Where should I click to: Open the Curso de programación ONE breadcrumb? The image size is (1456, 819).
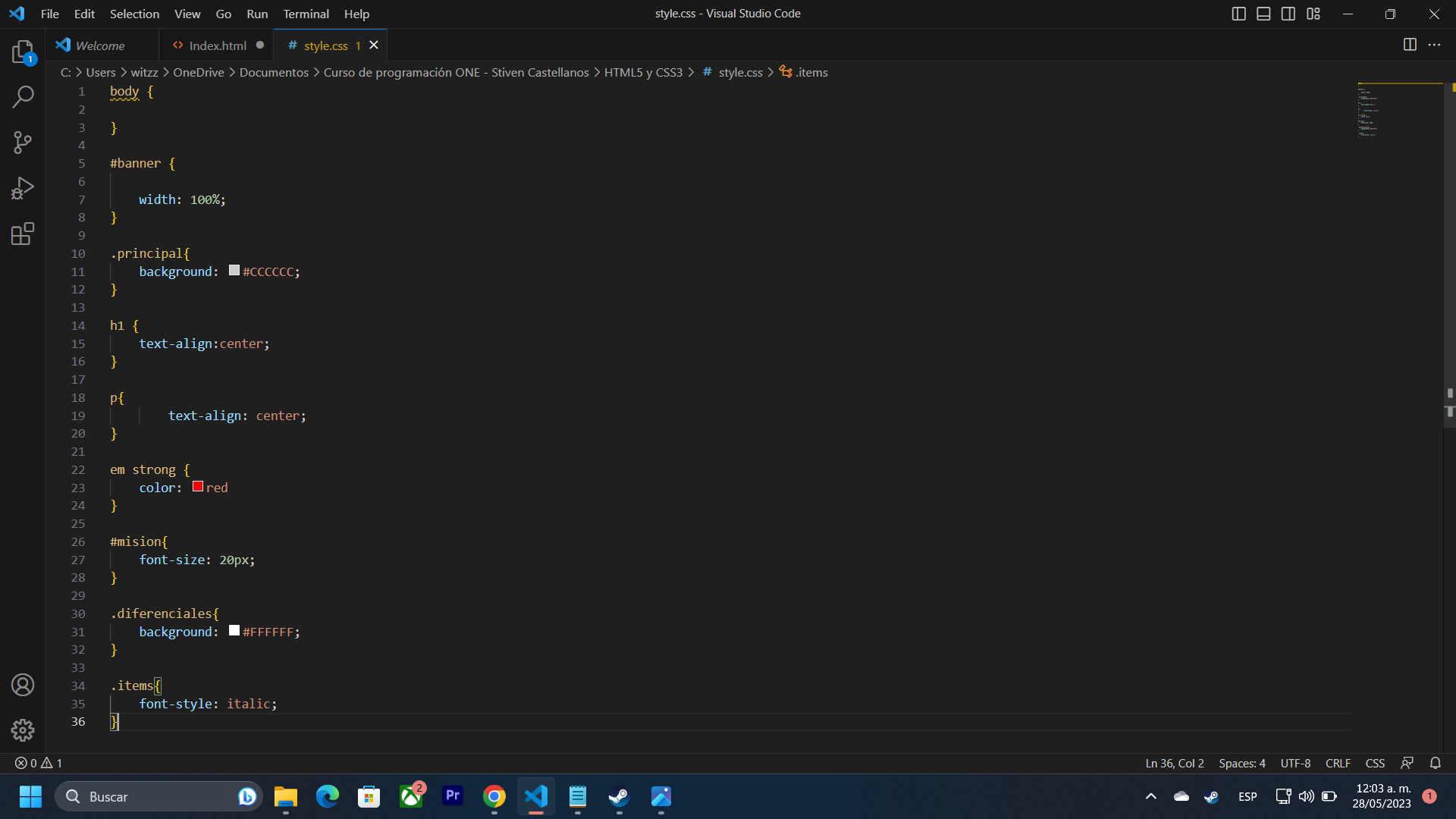point(456,72)
